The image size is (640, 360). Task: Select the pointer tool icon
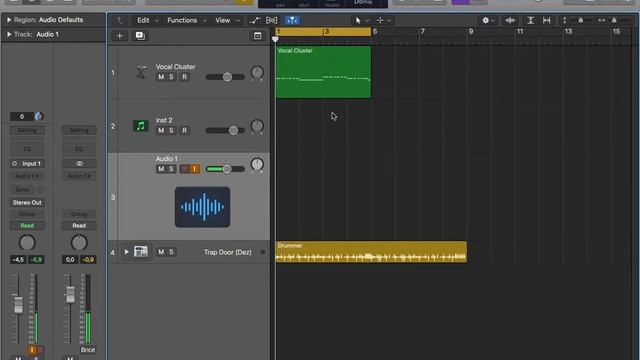coord(358,20)
